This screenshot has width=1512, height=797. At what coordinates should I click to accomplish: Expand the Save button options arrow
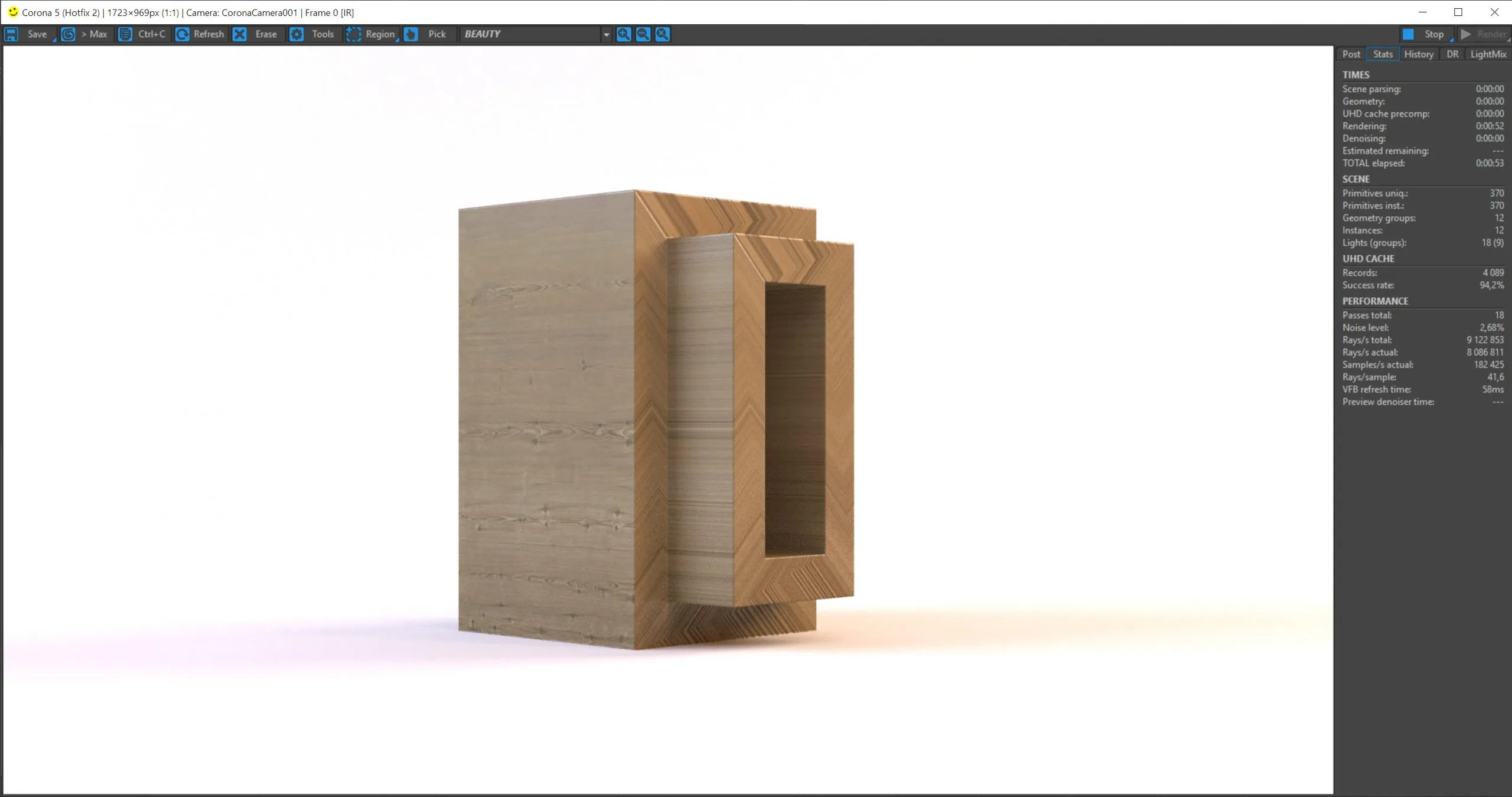coord(54,40)
